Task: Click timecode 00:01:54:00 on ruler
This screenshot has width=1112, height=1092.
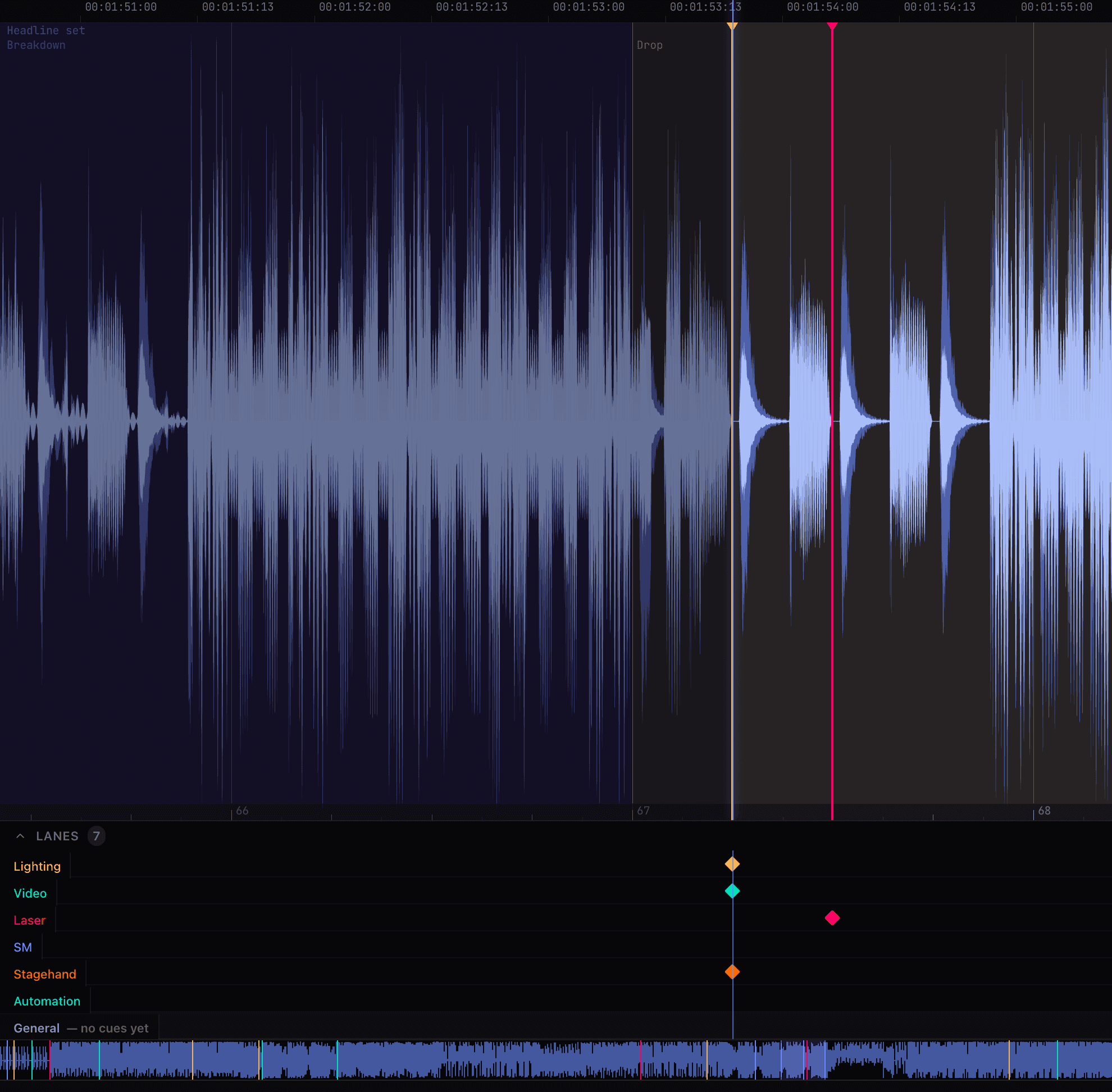Action: coord(822,7)
